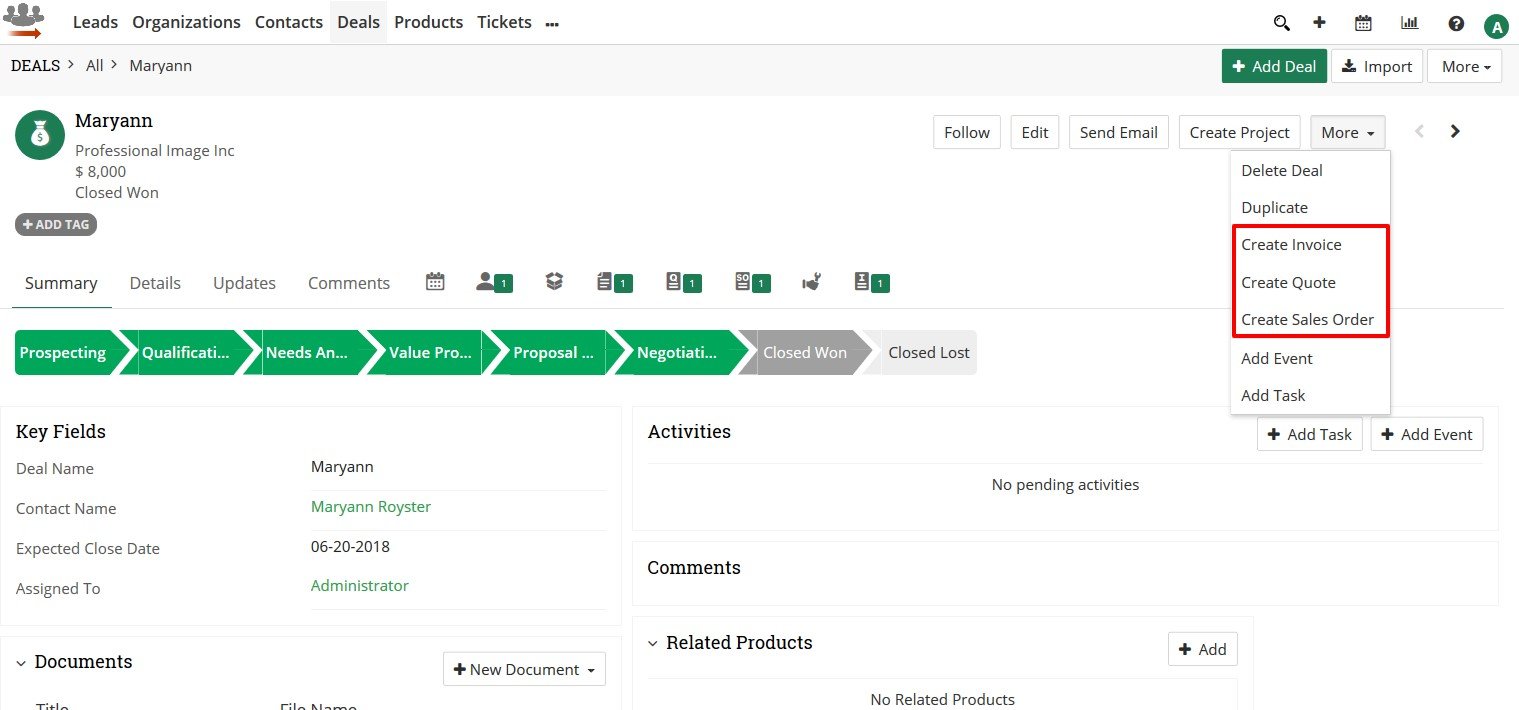Open the Maryann Royster contact link
The height and width of the screenshot is (710, 1519).
[371, 507]
